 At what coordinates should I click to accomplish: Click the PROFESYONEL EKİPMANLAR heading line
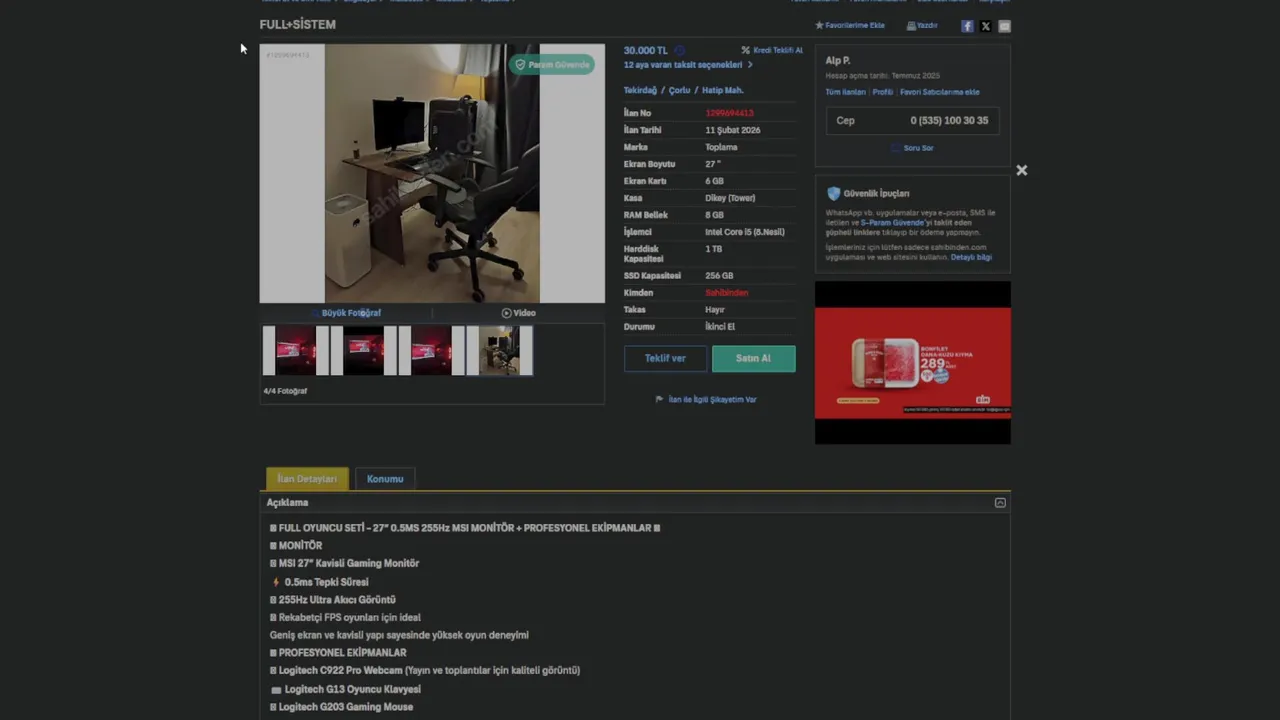[x=338, y=653]
